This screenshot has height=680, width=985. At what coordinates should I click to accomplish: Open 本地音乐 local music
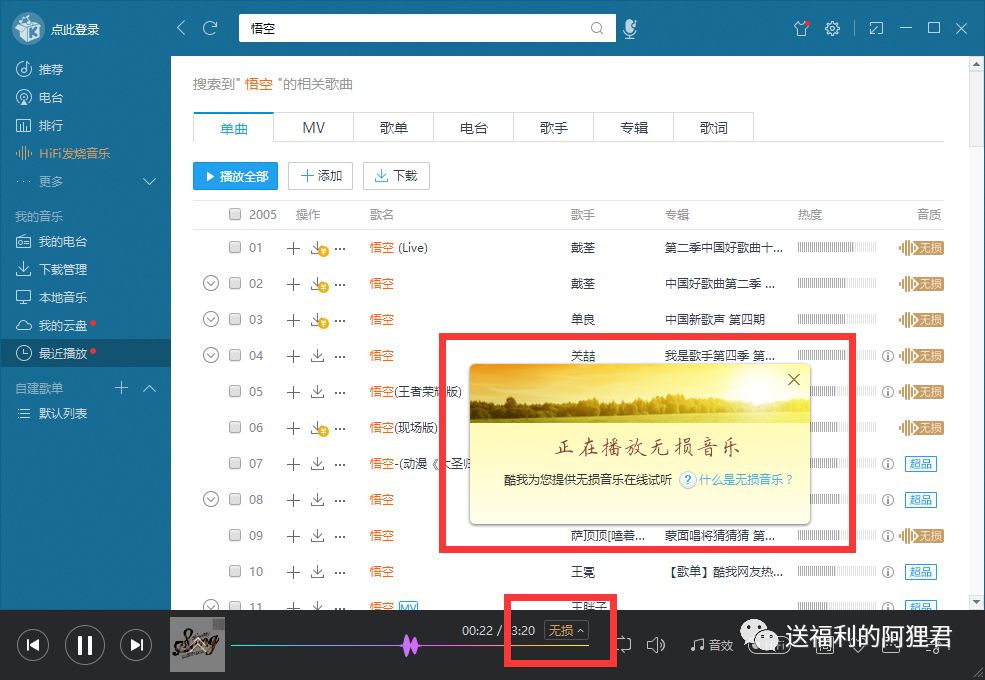coord(52,297)
